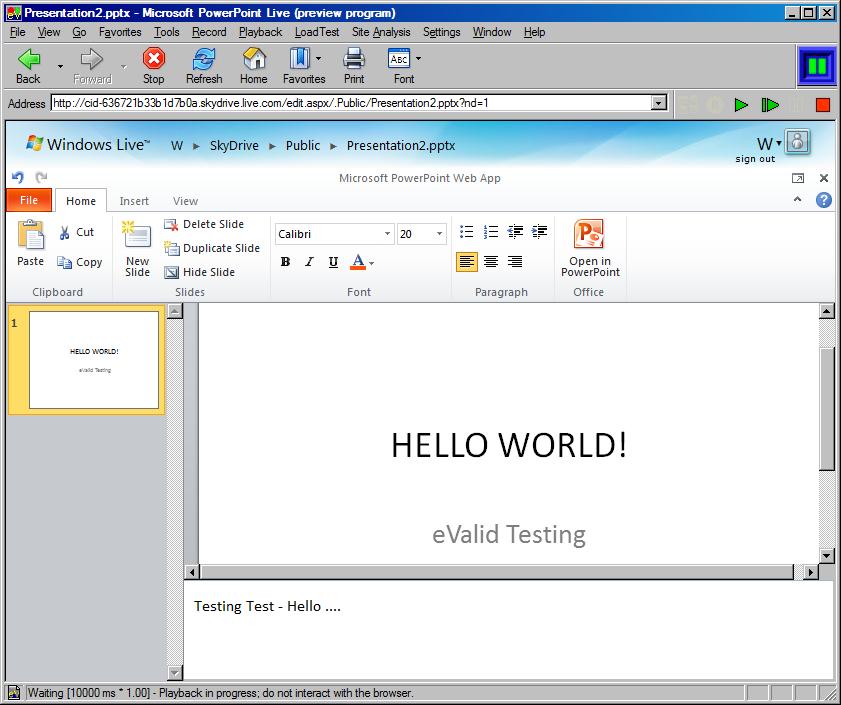Click the sign out link
Screen dimensions: 841x705
pyautogui.click(x=755, y=159)
